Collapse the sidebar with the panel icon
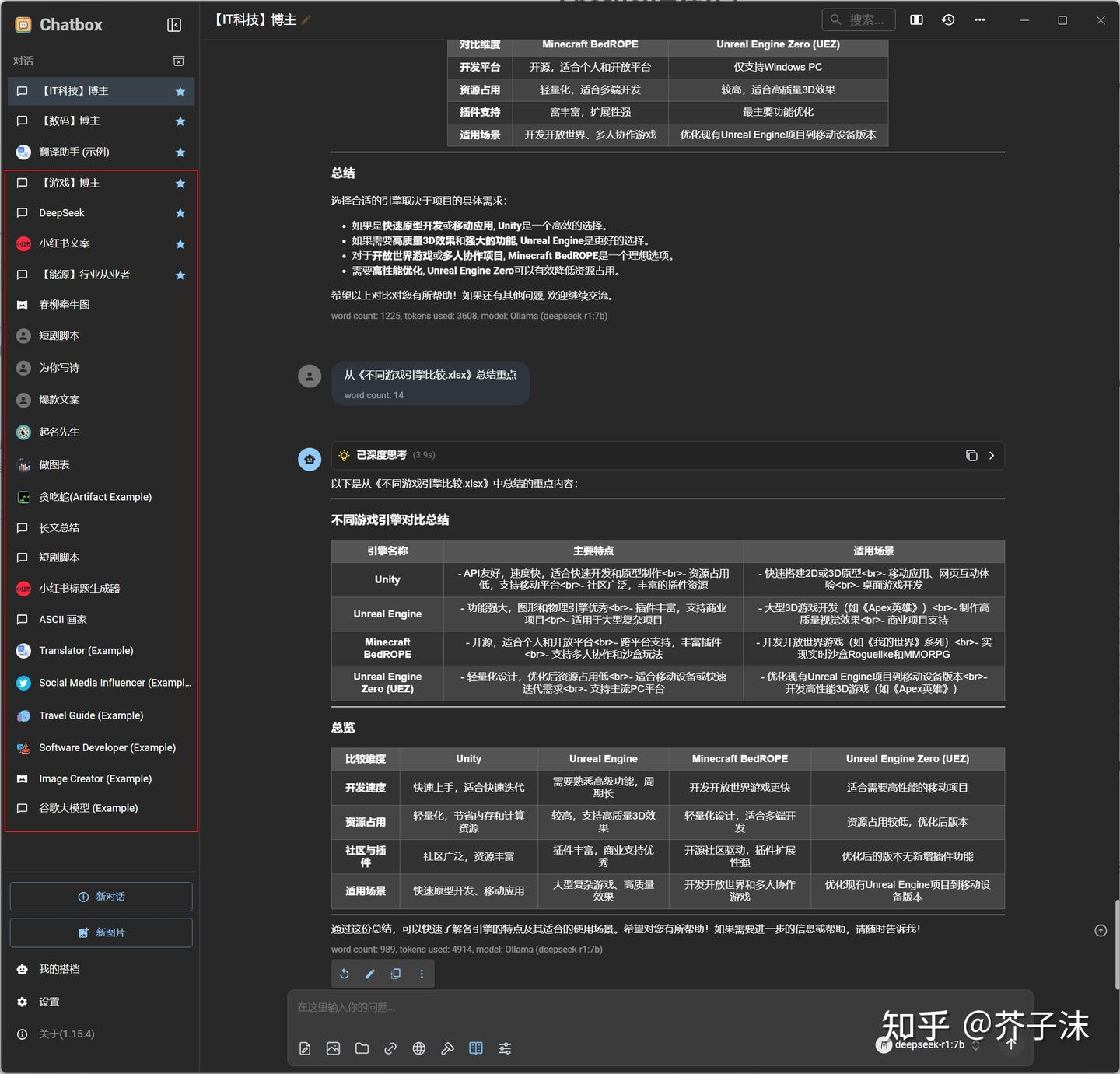 174,24
